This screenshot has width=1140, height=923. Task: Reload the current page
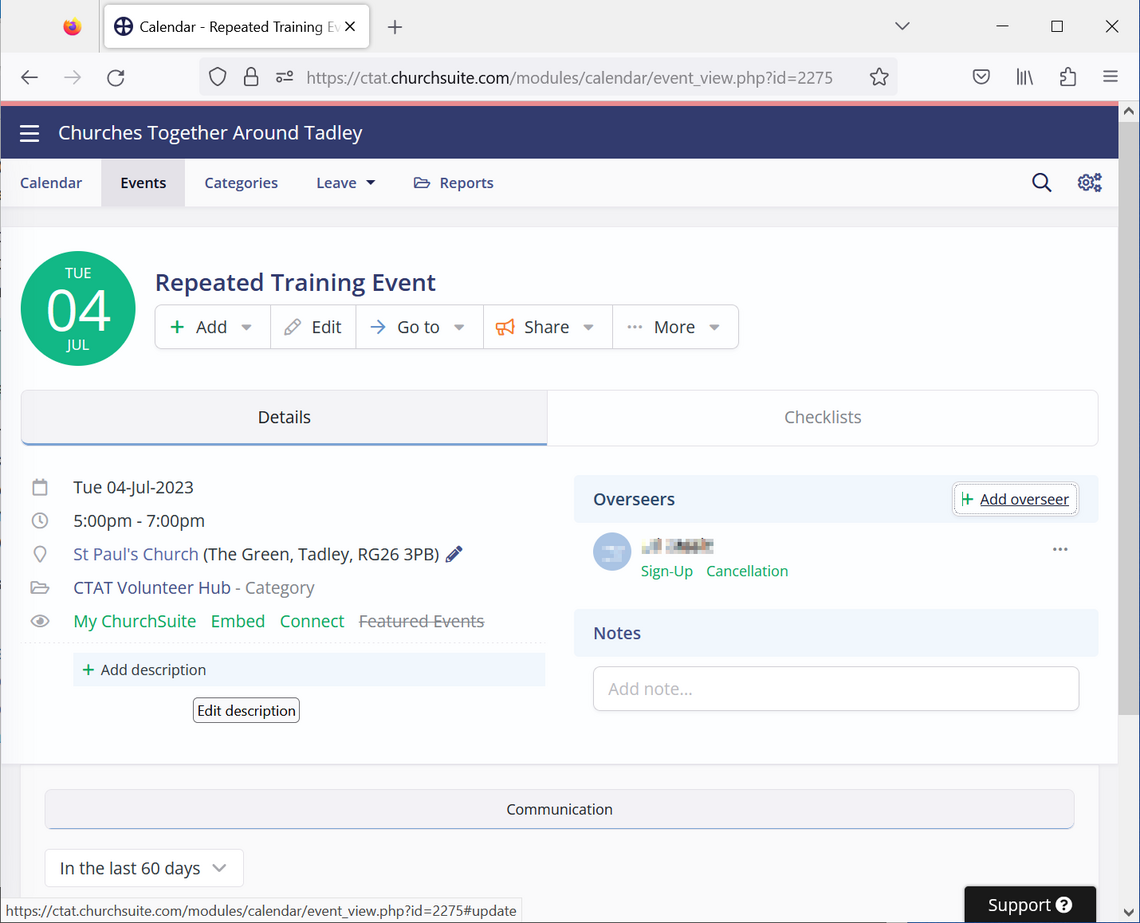[x=116, y=77]
